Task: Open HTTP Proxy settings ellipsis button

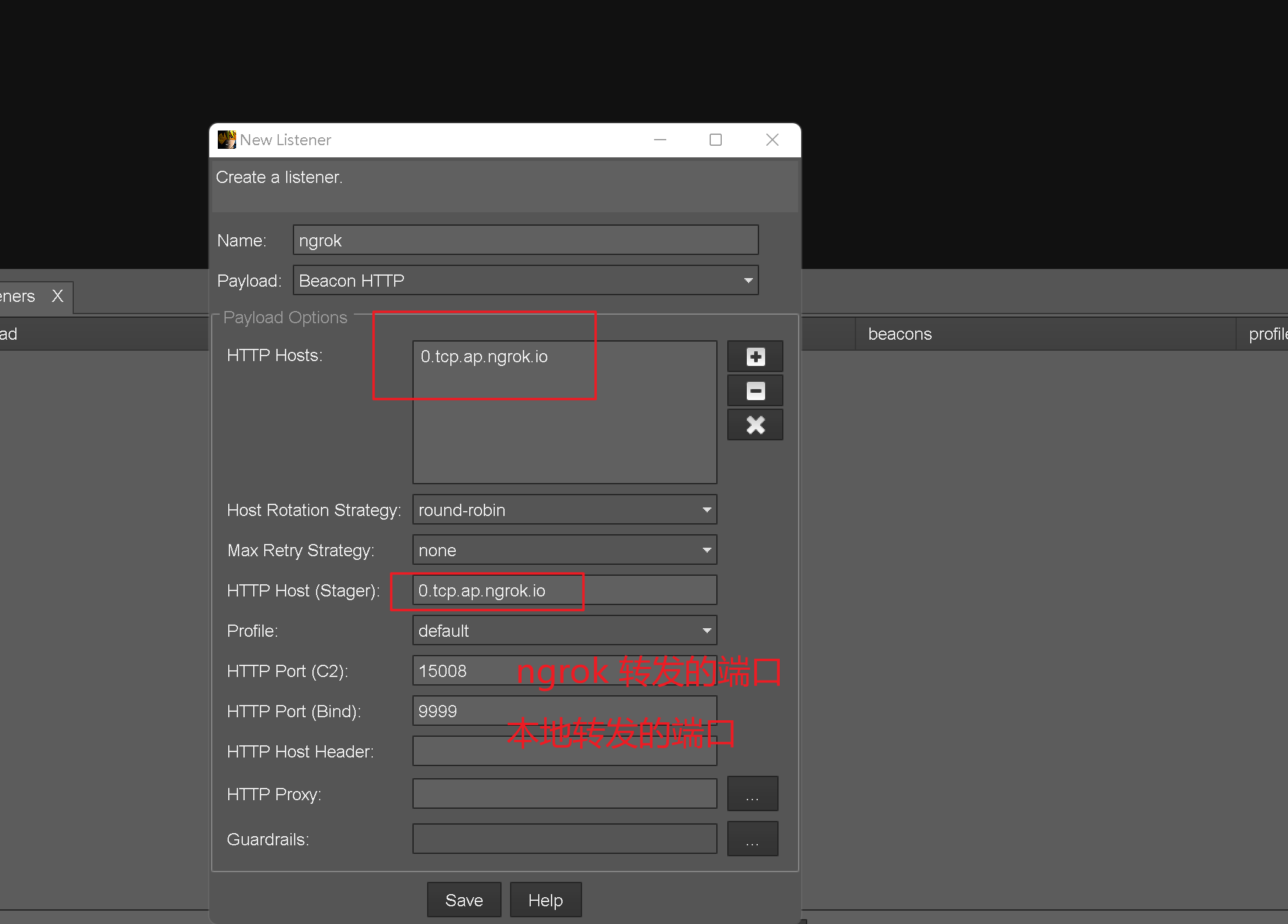Action: click(x=752, y=793)
